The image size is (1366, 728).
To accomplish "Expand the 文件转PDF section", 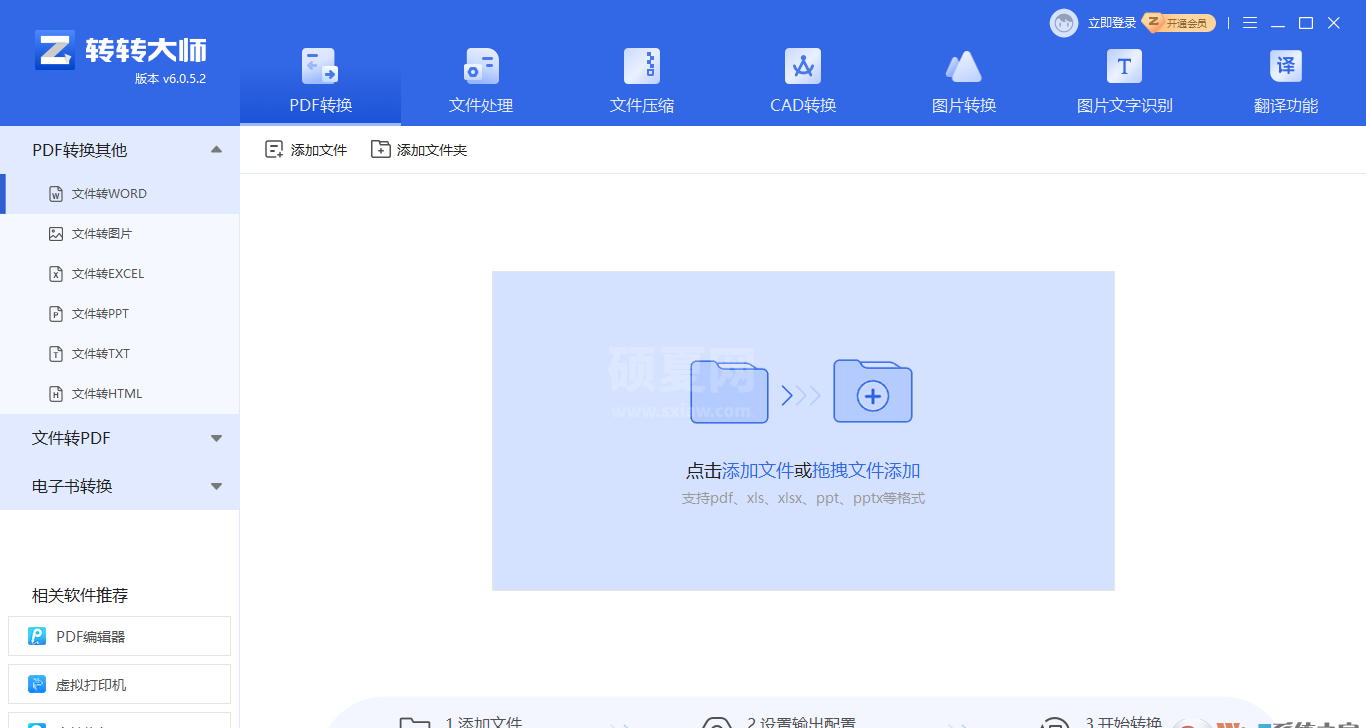I will 120,438.
